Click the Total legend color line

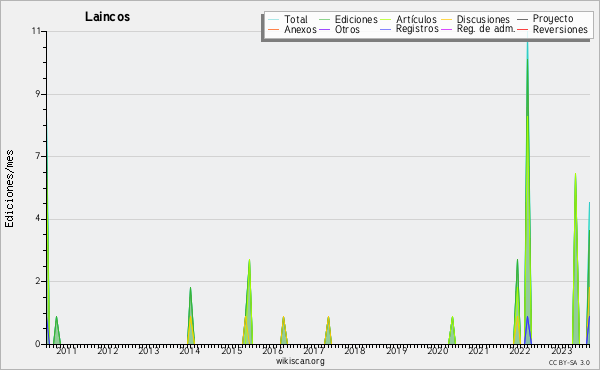point(274,20)
